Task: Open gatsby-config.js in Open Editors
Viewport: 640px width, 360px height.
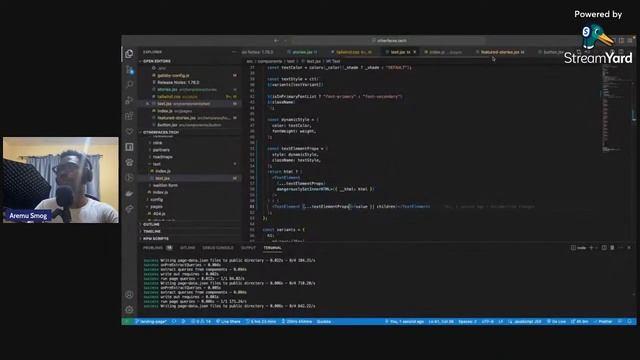Action: click(x=173, y=76)
